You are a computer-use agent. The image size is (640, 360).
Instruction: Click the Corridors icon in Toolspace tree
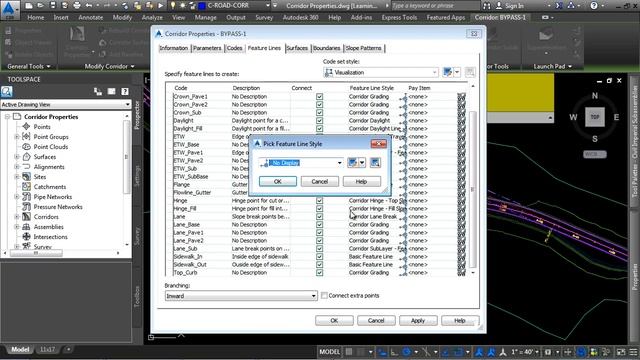pos(26,217)
